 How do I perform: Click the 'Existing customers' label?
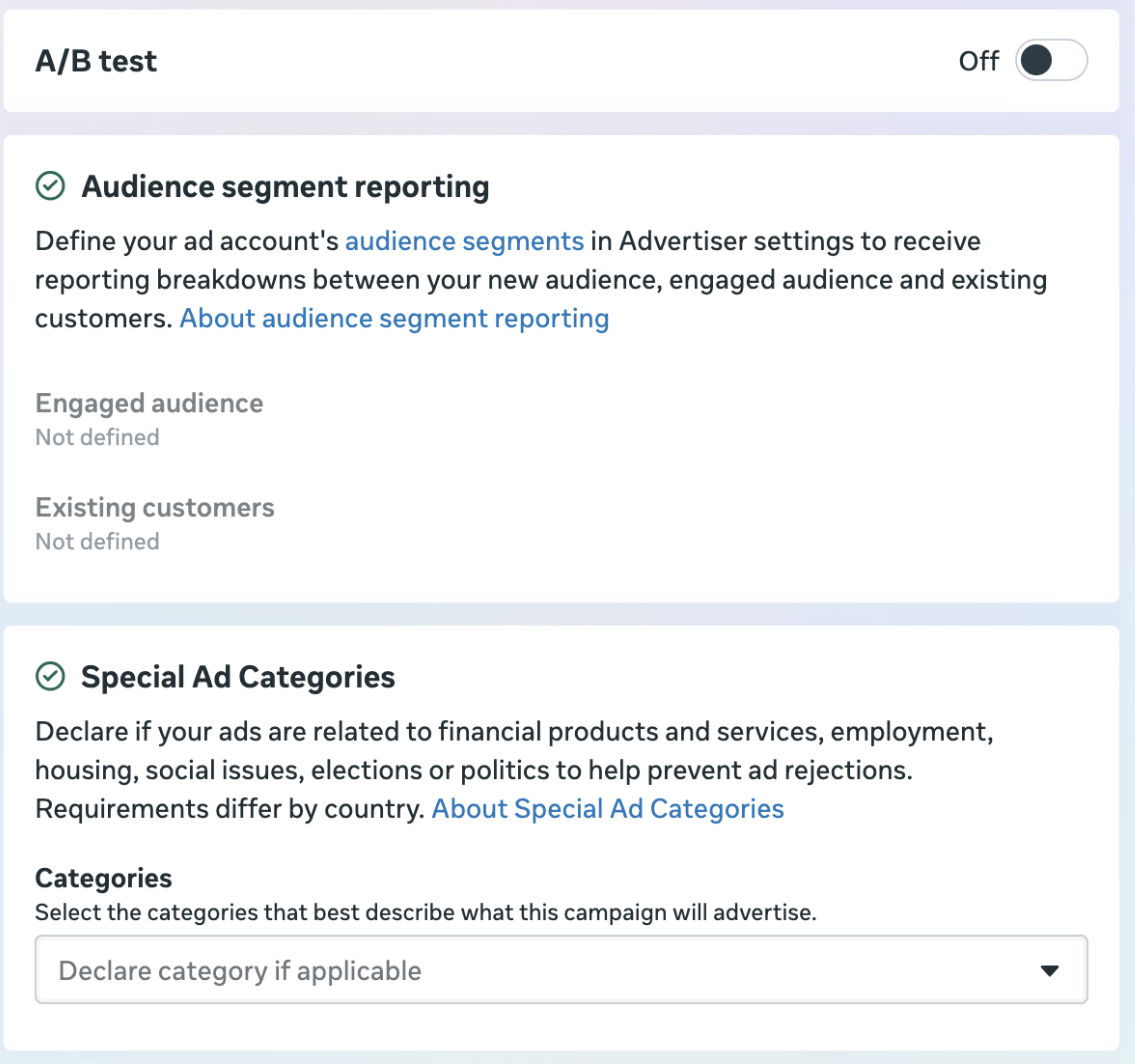click(155, 507)
